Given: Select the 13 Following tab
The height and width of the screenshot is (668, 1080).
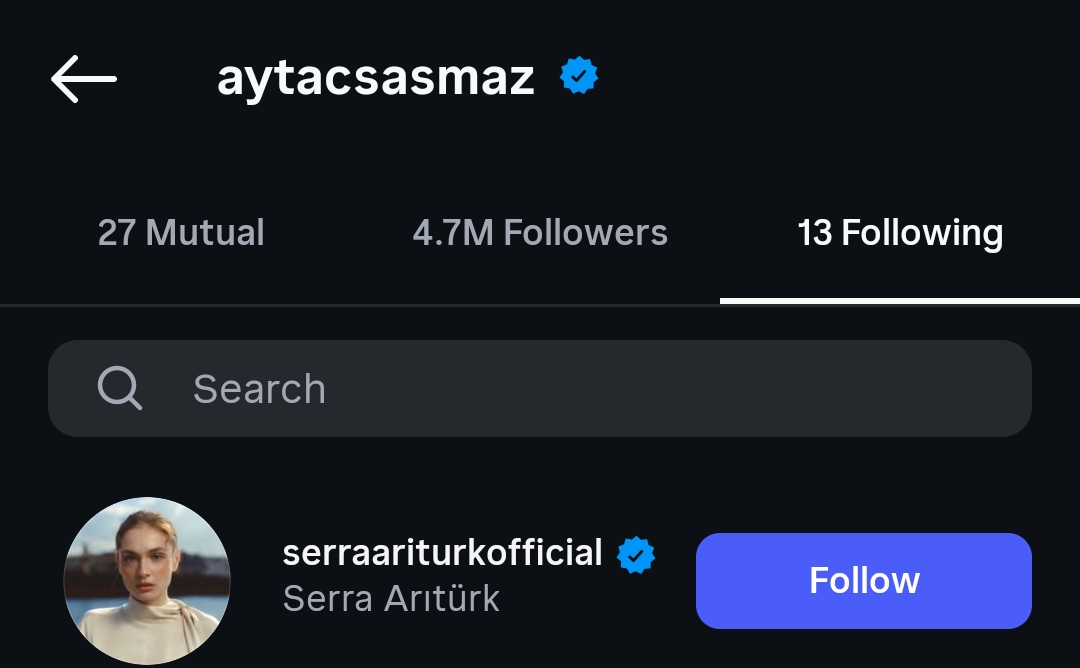Looking at the screenshot, I should [x=900, y=233].
